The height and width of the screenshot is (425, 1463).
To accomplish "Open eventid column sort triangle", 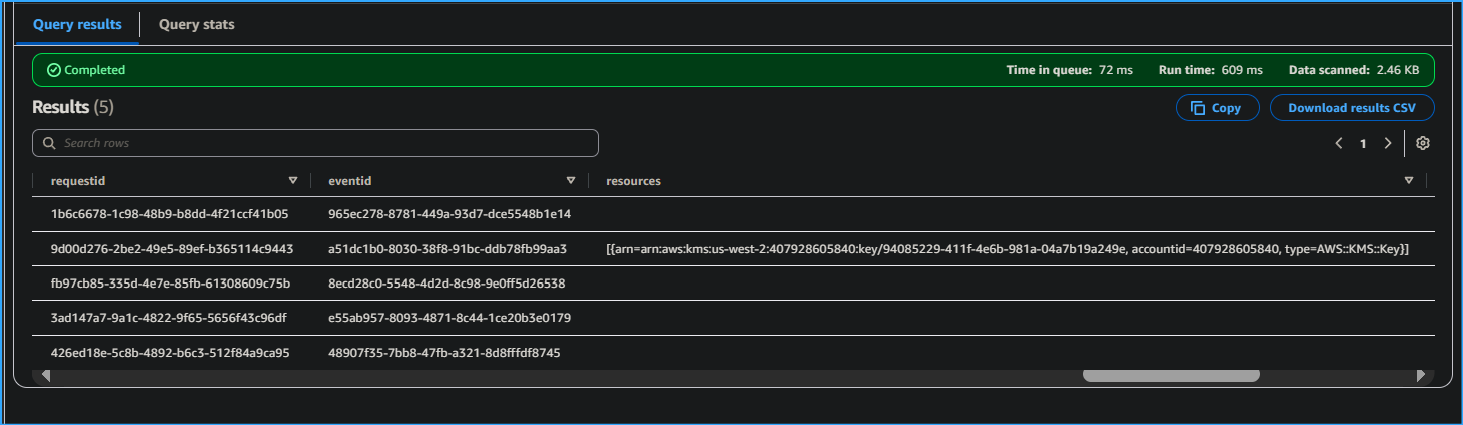I will pos(571,181).
